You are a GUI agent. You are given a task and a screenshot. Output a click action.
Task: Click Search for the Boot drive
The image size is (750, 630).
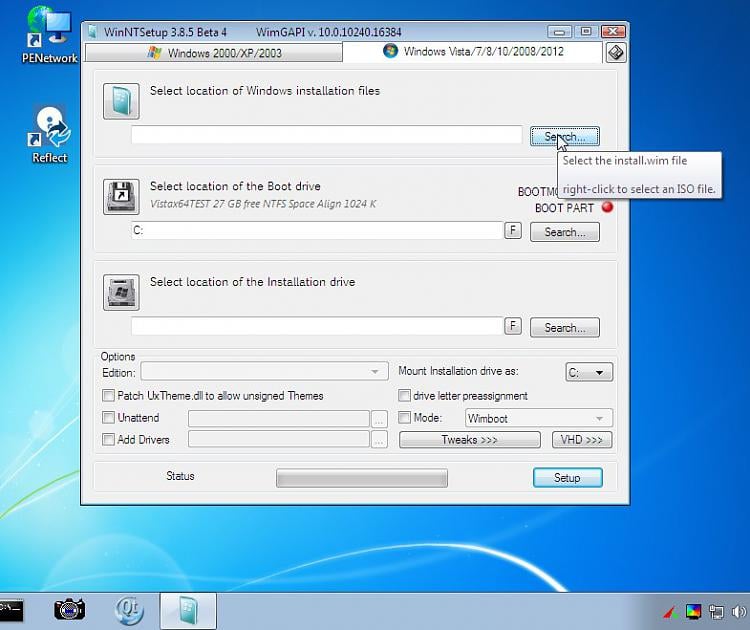coord(564,232)
